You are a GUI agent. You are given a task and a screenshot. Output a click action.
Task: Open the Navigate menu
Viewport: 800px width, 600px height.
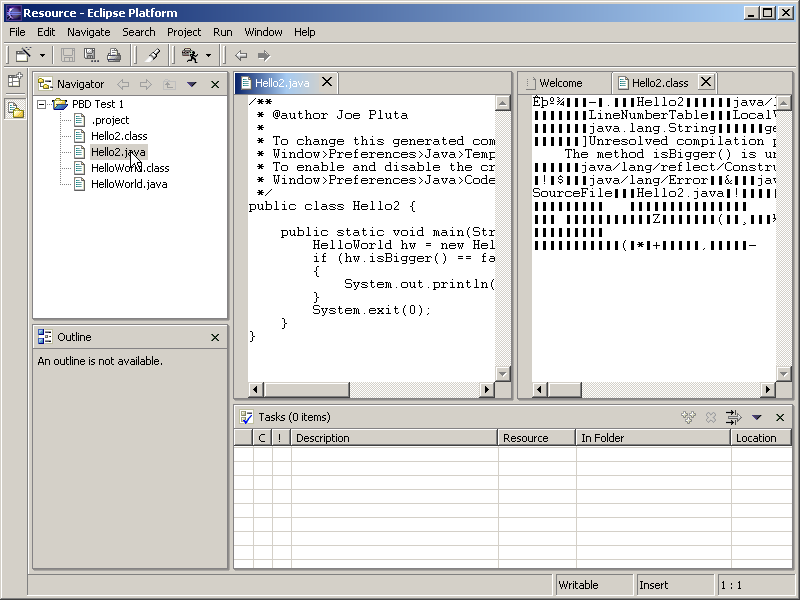click(89, 32)
